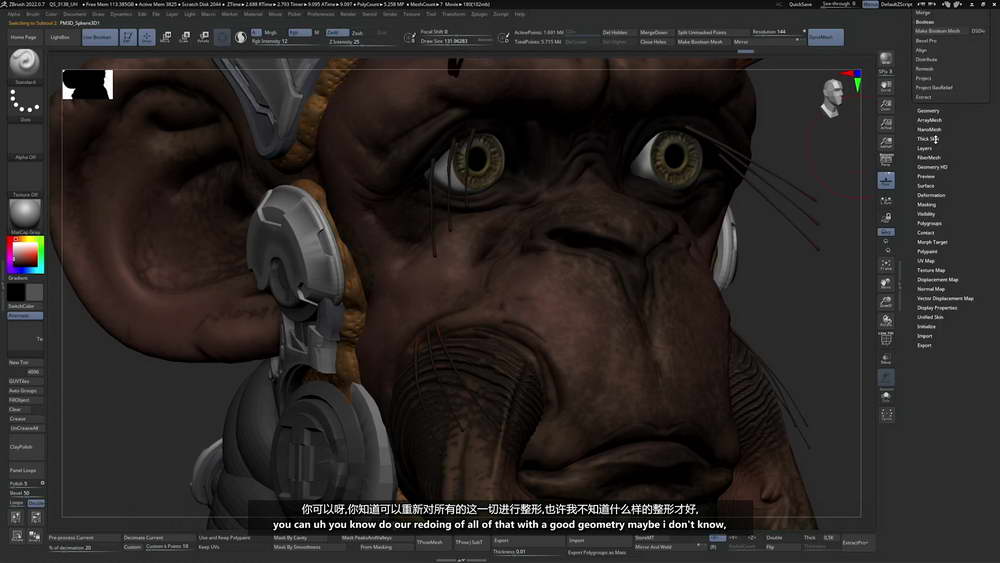Image resolution: width=1000 pixels, height=563 pixels.
Task: Click the lock camera icon on right shelf
Action: 886,218
